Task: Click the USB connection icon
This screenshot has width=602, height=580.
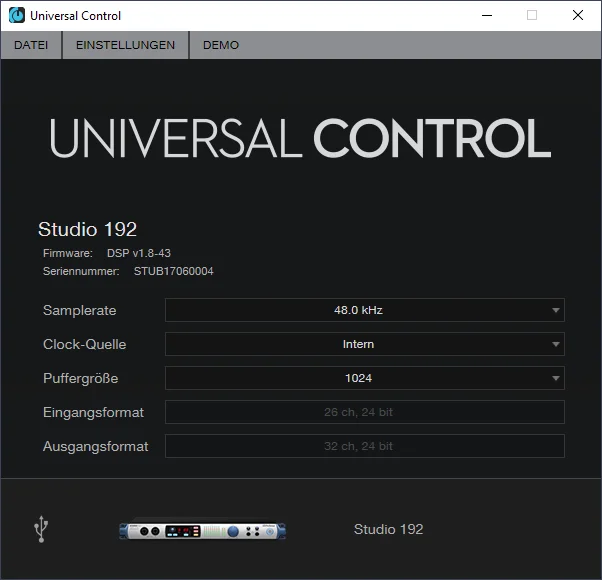Action: pos(41,529)
